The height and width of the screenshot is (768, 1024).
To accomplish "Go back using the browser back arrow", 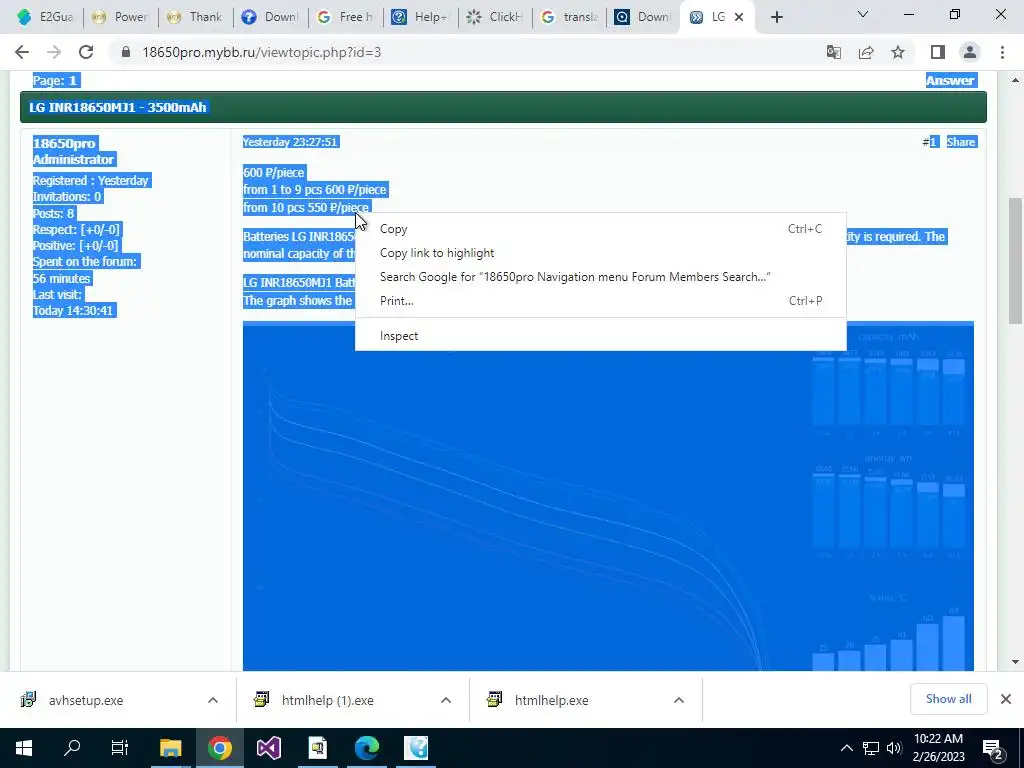I will point(22,52).
